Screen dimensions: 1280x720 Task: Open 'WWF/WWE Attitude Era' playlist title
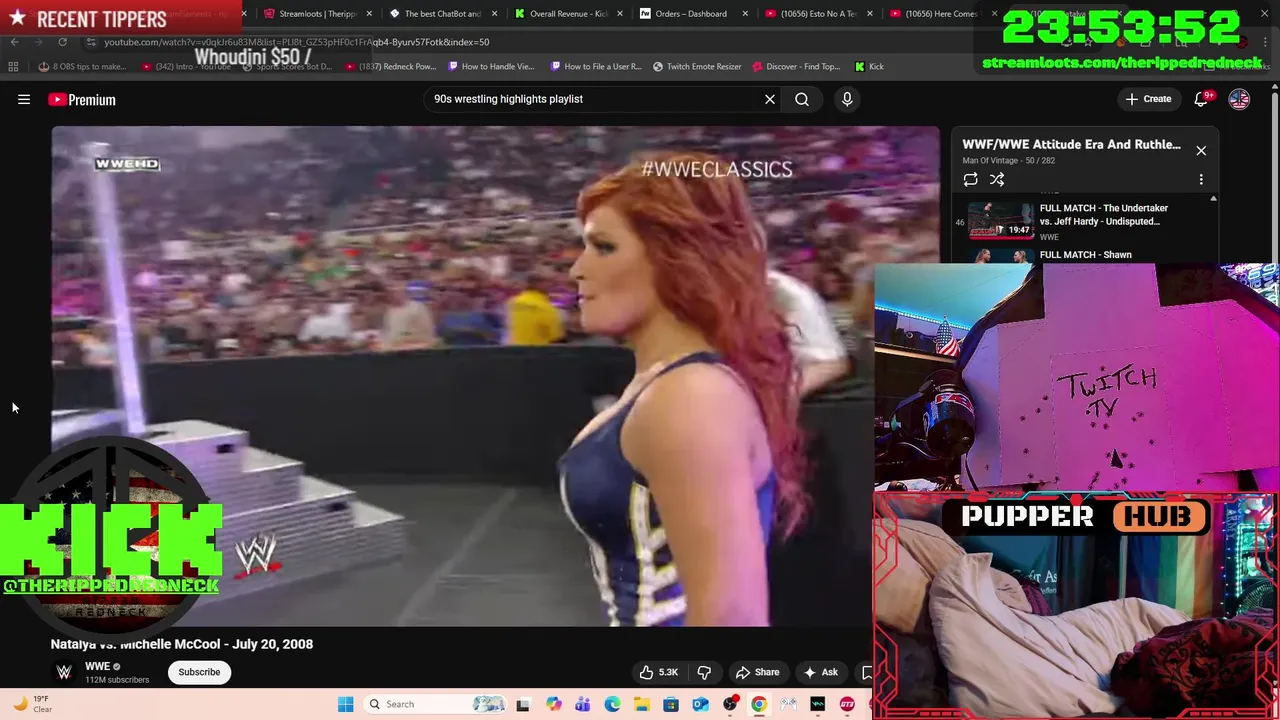click(1071, 144)
